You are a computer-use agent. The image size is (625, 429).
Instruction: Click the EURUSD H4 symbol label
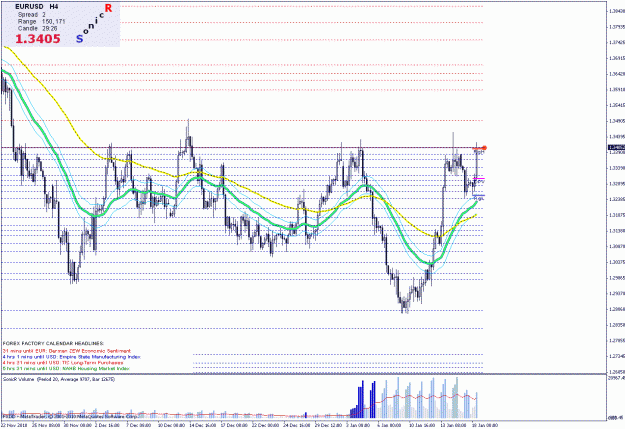pyautogui.click(x=37, y=7)
